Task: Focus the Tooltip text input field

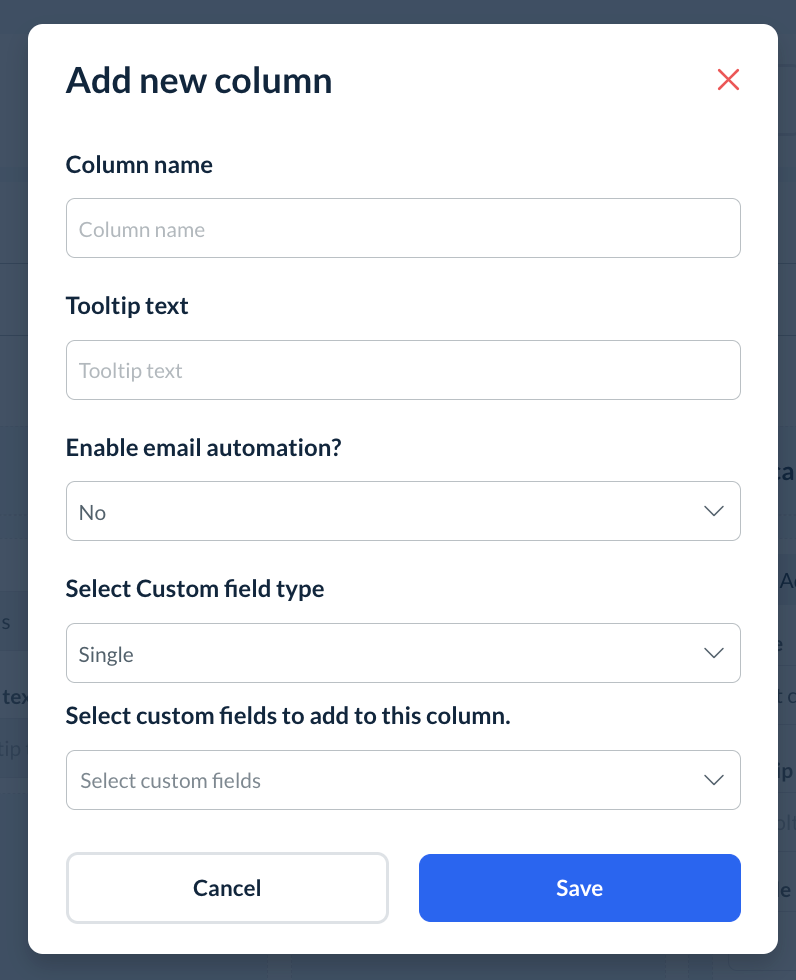Action: tap(402, 371)
